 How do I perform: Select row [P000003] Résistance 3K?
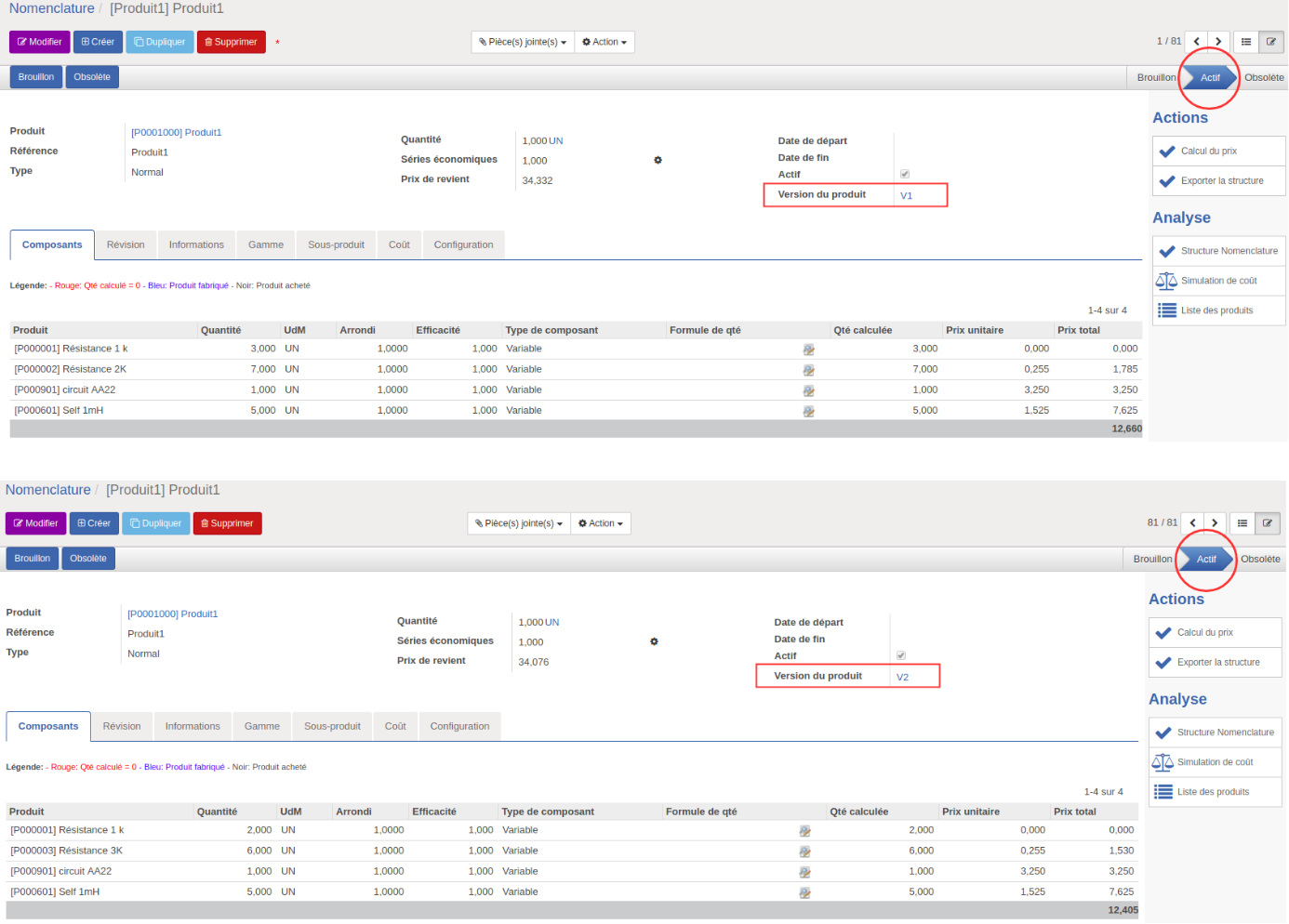[571, 851]
